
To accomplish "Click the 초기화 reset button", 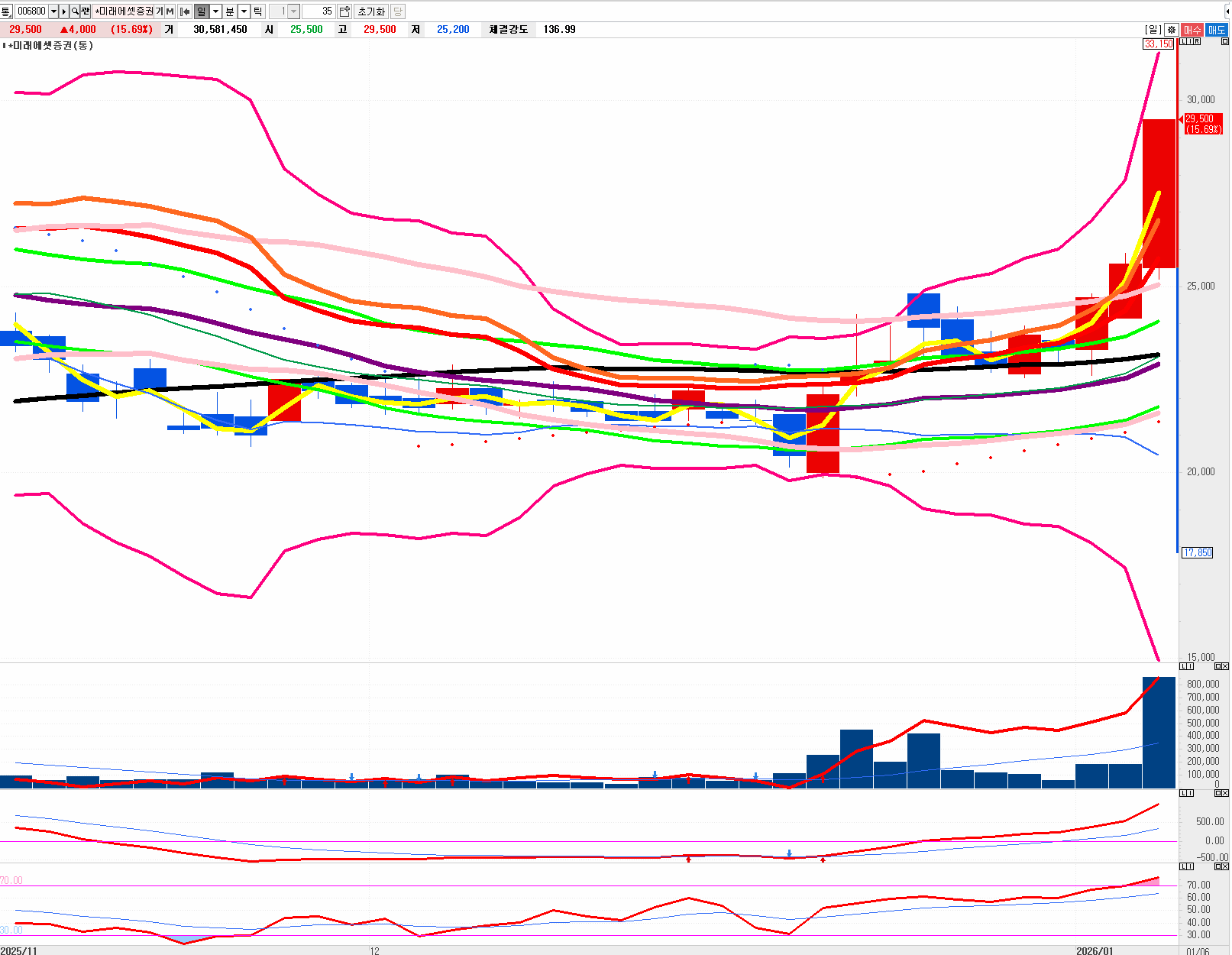I will pos(371,11).
